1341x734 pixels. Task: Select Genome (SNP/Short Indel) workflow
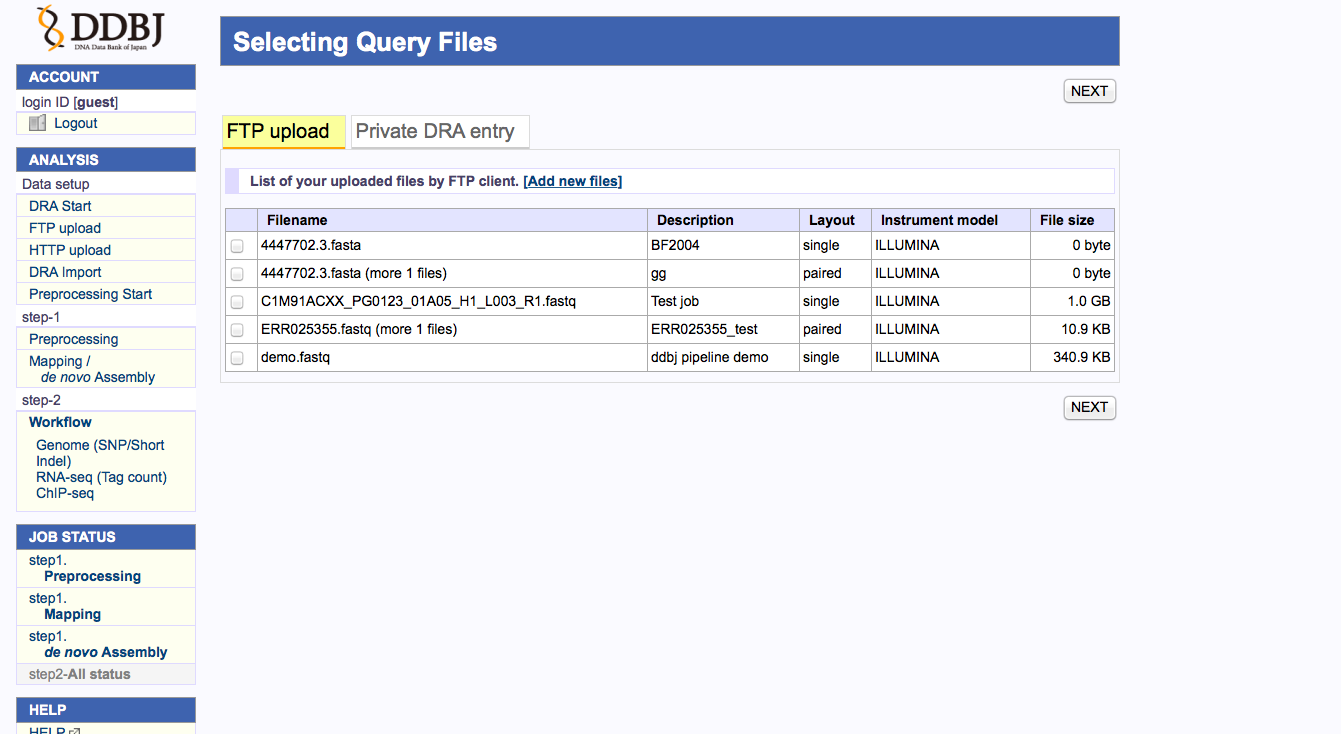[99, 453]
